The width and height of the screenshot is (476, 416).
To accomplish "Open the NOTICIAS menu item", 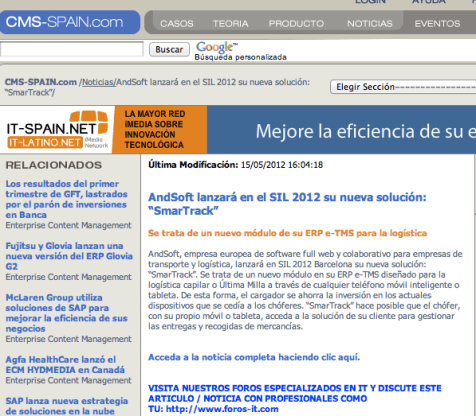I will 370,24.
